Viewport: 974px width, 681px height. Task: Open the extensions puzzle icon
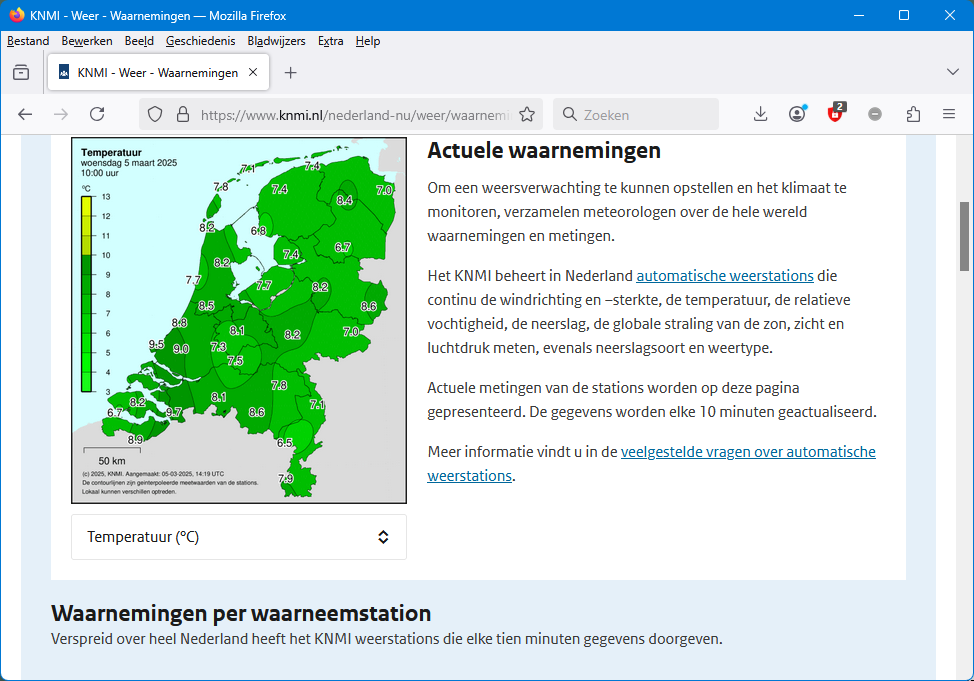pyautogui.click(x=913, y=114)
